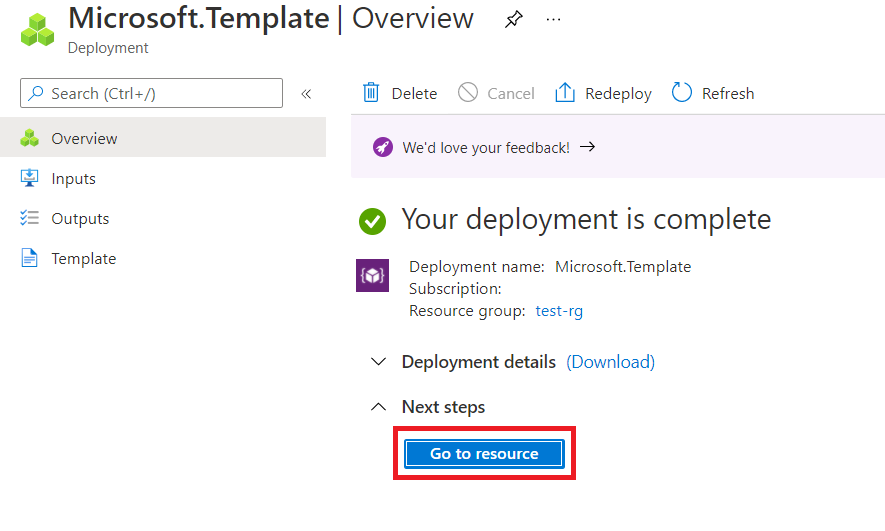Click the Your deployment is complete heading
Viewport: 885px width, 531px height.
(x=586, y=219)
